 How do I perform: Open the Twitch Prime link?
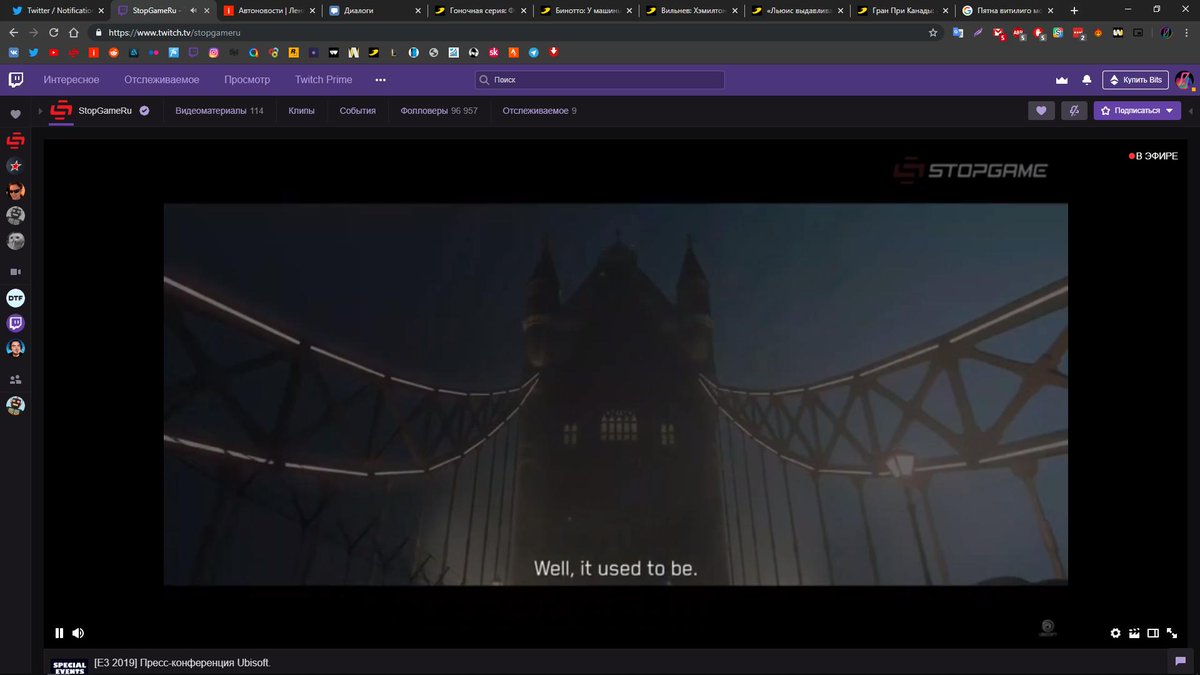click(323, 79)
